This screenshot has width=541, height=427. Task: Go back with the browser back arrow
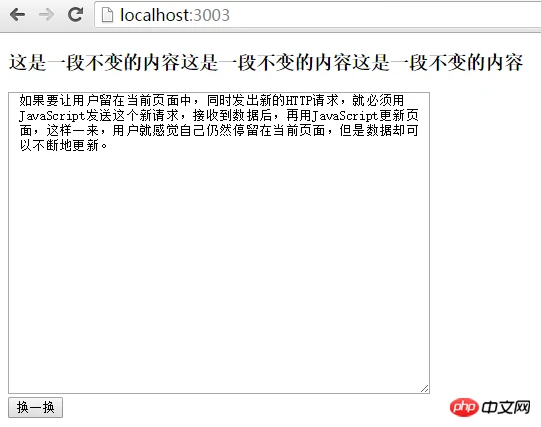coord(17,15)
